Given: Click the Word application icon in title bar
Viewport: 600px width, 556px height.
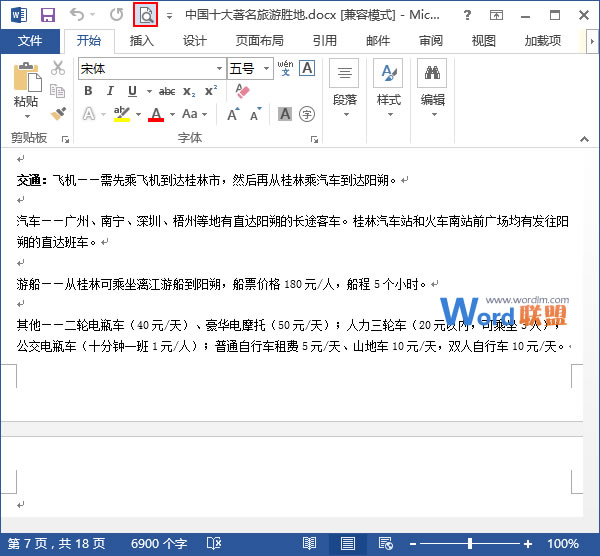Looking at the screenshot, I should 19,15.
